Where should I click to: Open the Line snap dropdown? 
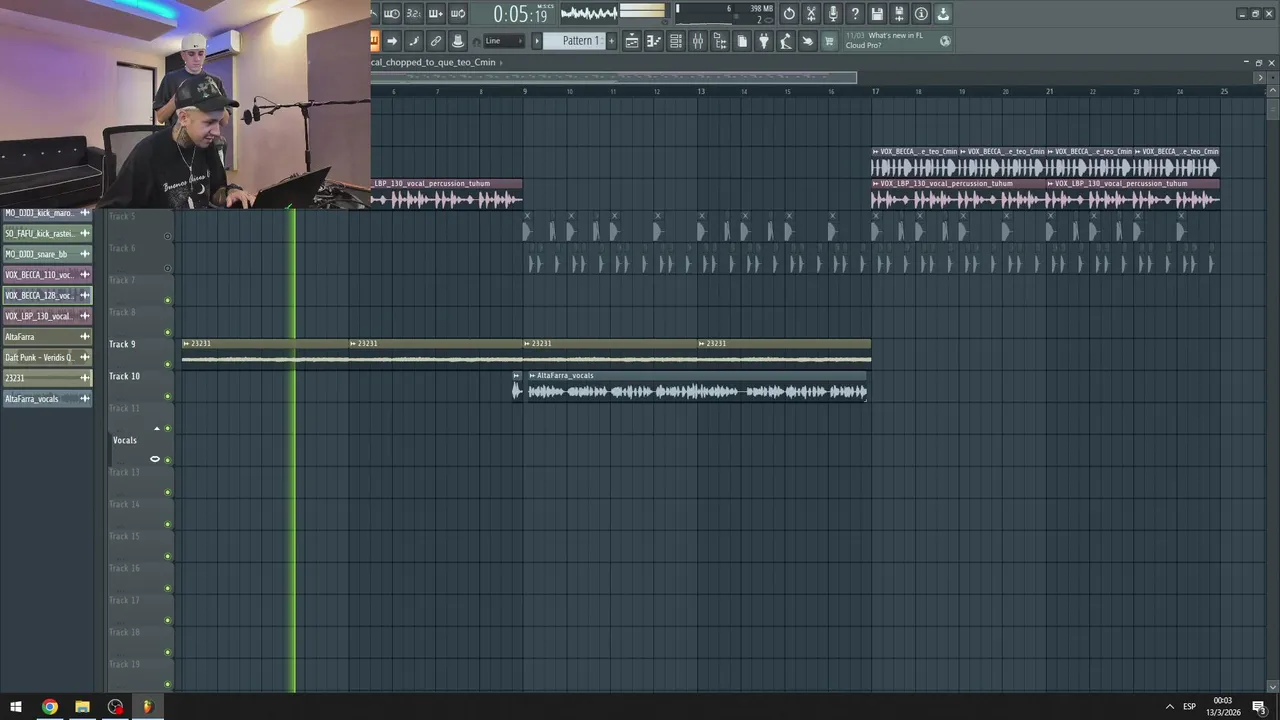click(x=503, y=41)
